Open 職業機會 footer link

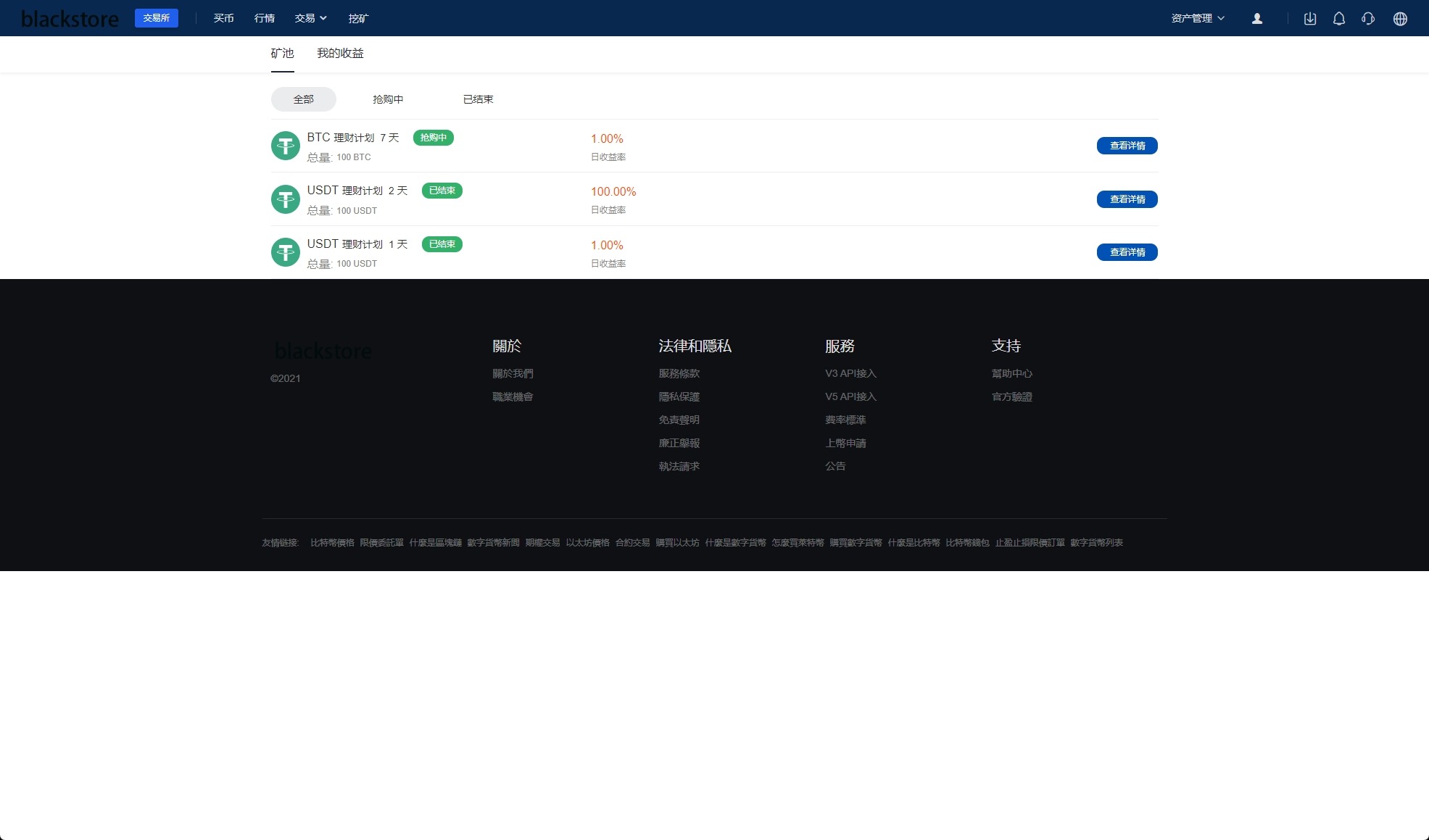(513, 397)
